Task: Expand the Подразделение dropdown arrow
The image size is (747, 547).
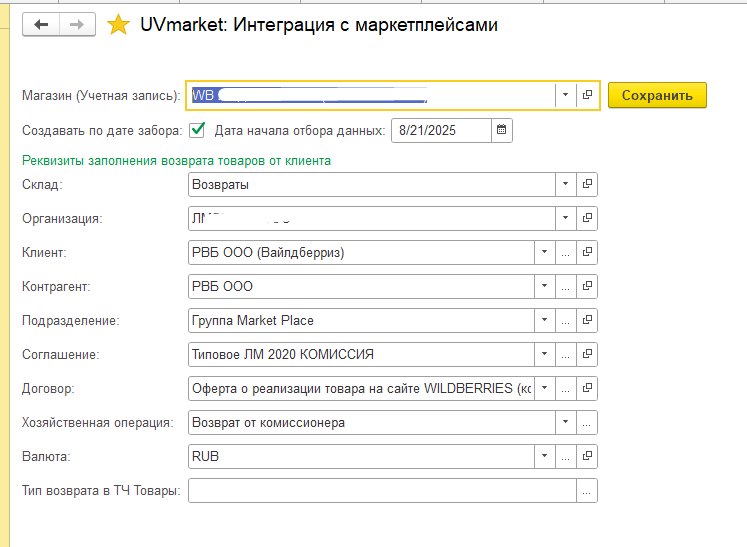Action: [x=545, y=320]
